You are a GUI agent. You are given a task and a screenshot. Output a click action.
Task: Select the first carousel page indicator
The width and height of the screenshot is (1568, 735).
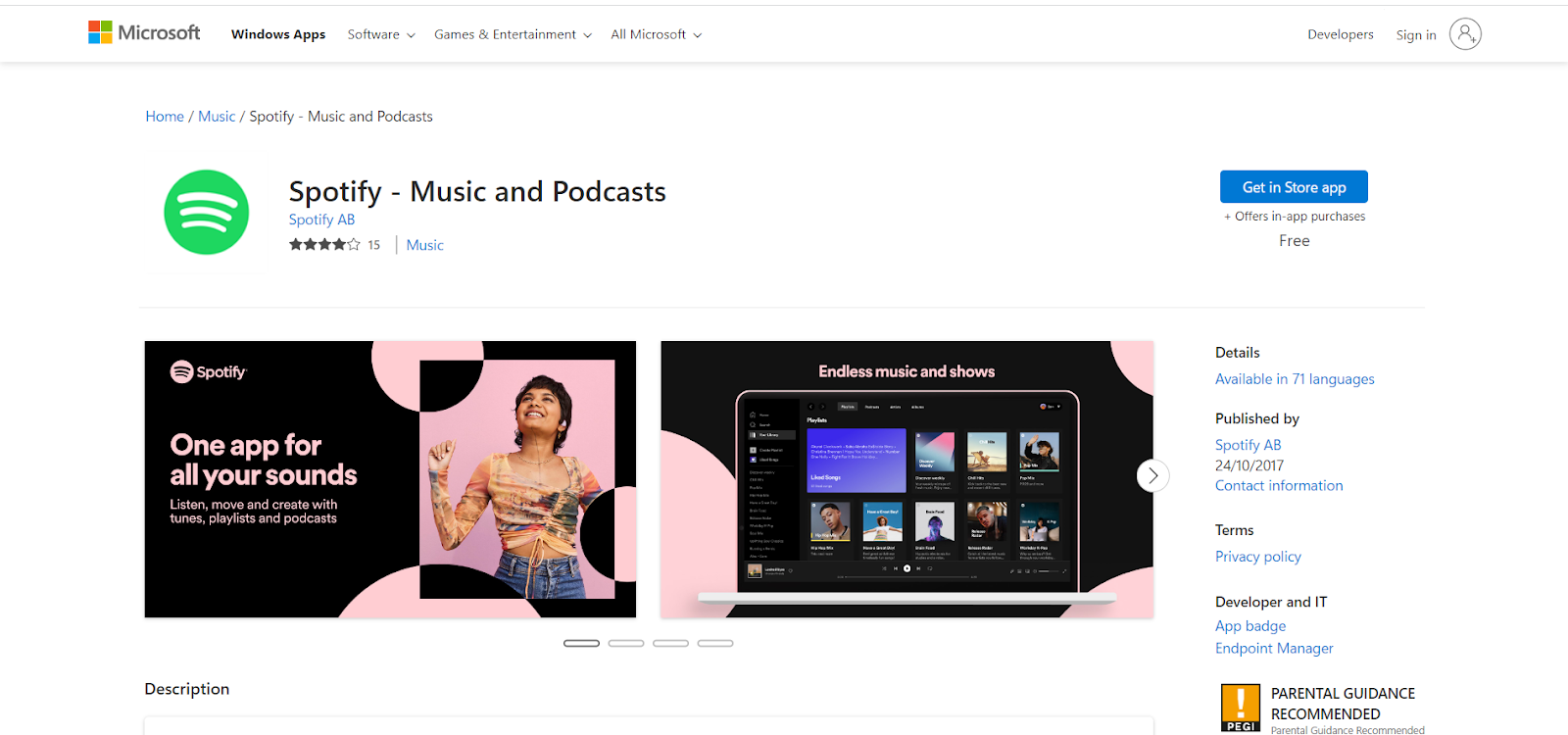pos(581,643)
